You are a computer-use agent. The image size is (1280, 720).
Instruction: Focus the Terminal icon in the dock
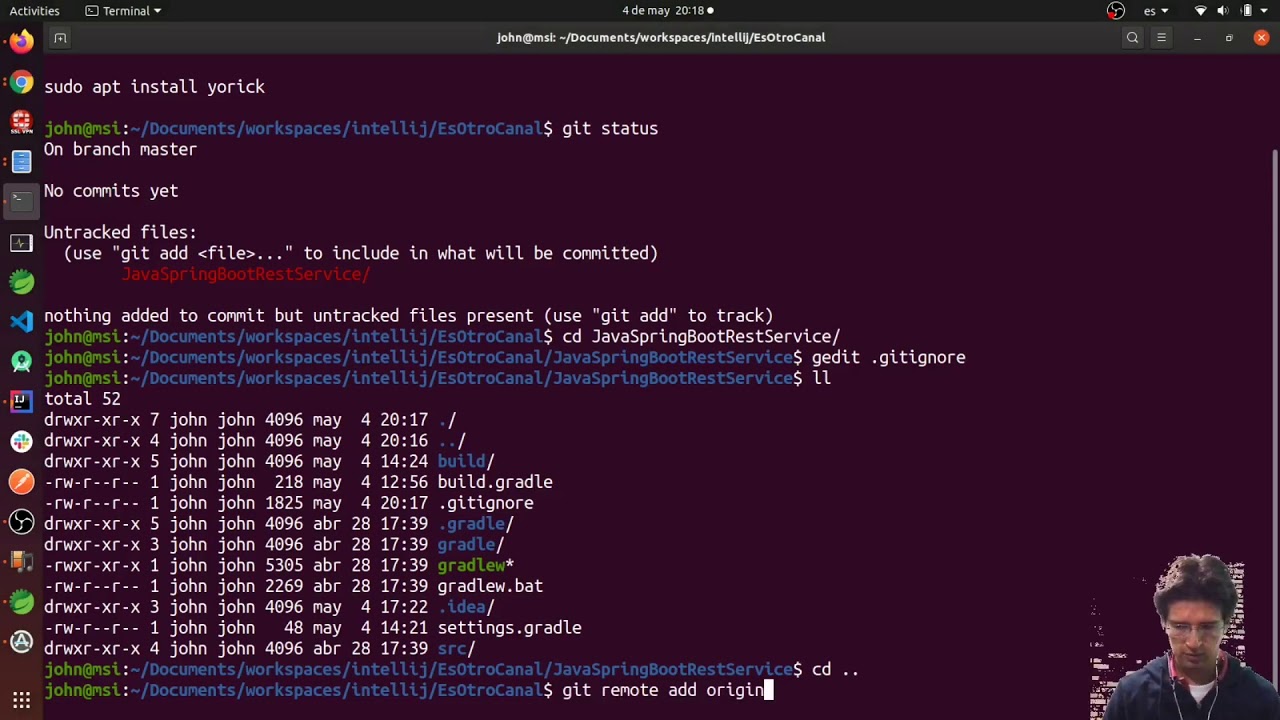tap(21, 202)
